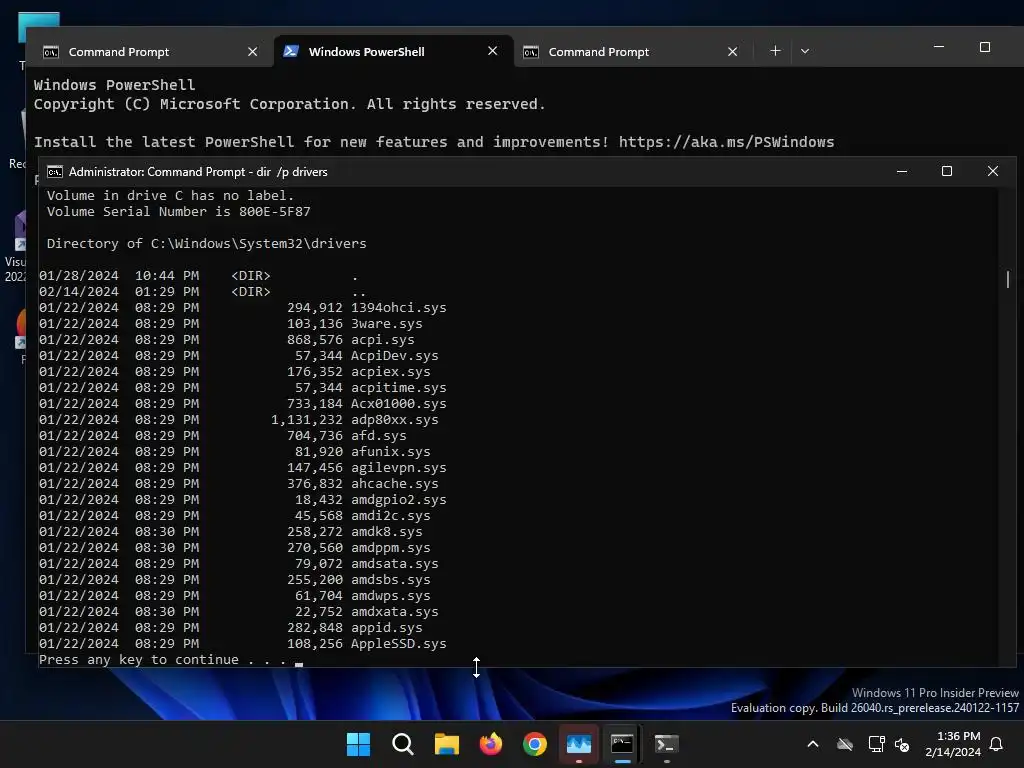
Task: Click the amdsata.sys entry
Action: (394, 564)
